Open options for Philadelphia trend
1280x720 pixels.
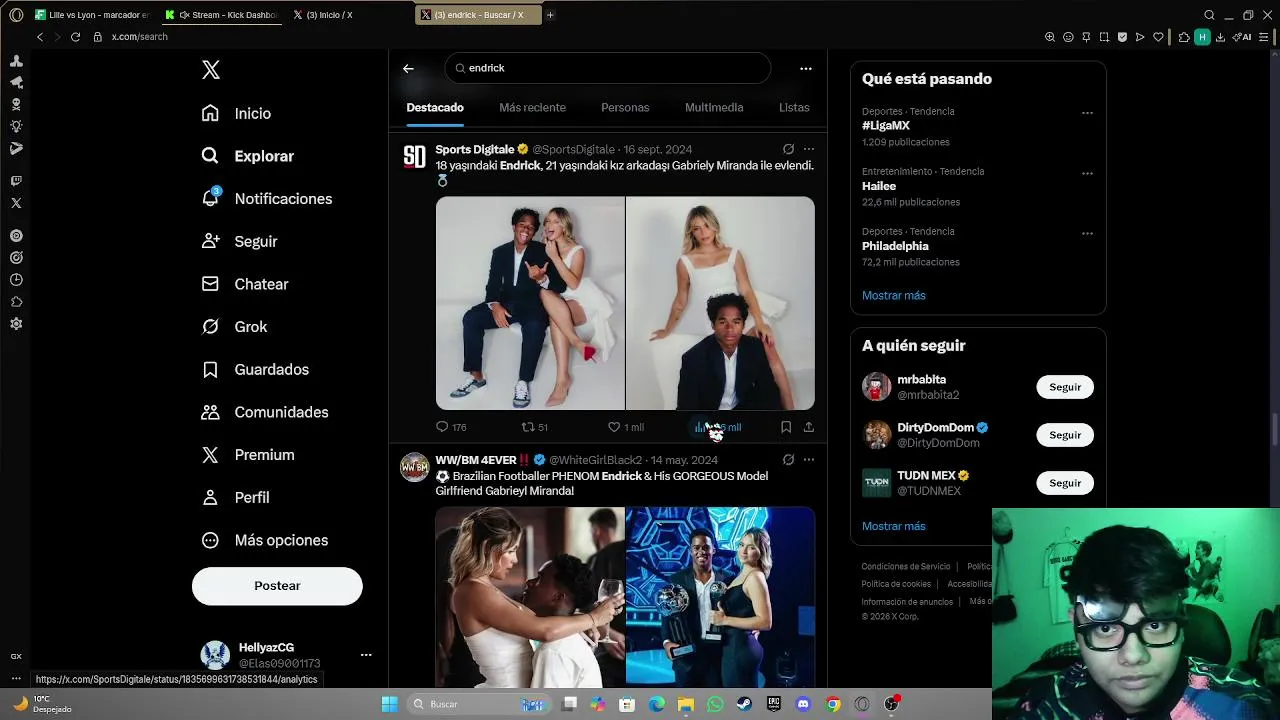point(1087,233)
